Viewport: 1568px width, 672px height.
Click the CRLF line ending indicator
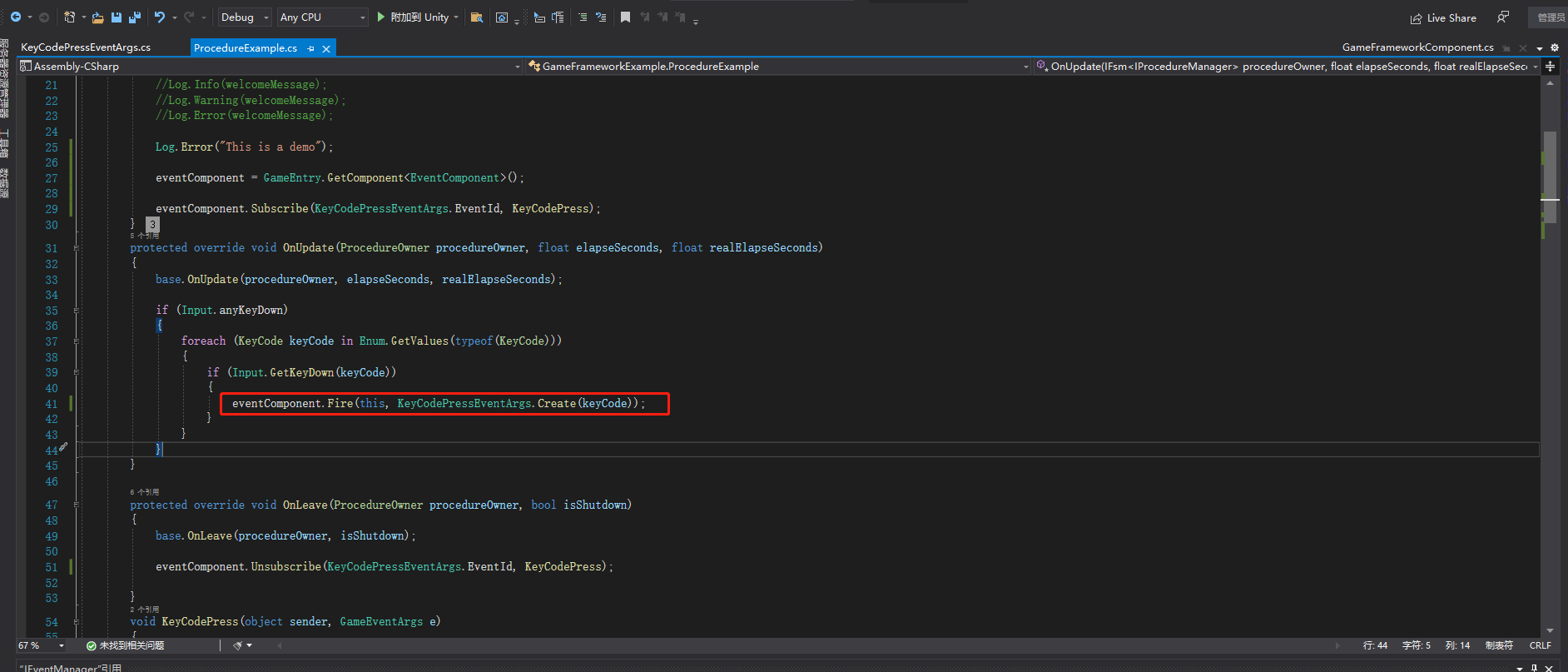coord(1540,645)
